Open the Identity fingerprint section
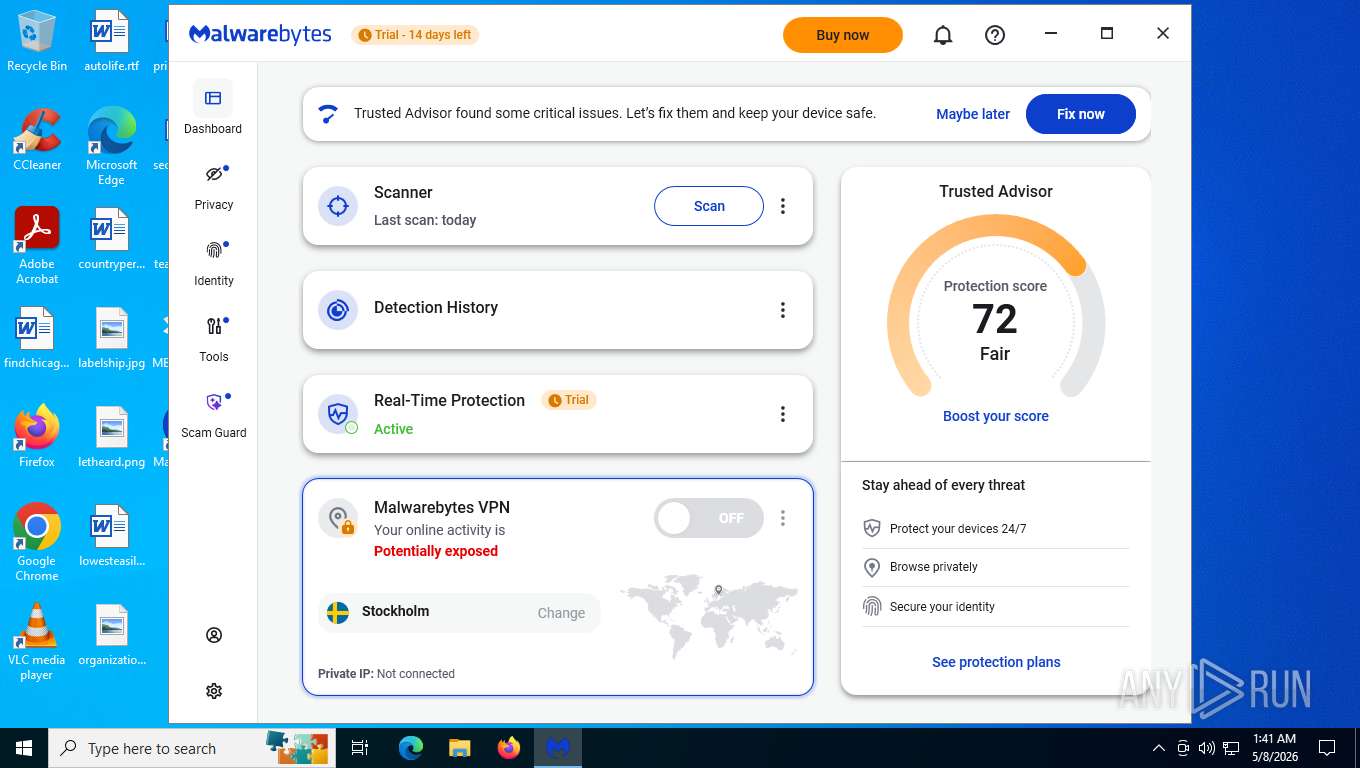The width and height of the screenshot is (1360, 768). pyautogui.click(x=213, y=262)
